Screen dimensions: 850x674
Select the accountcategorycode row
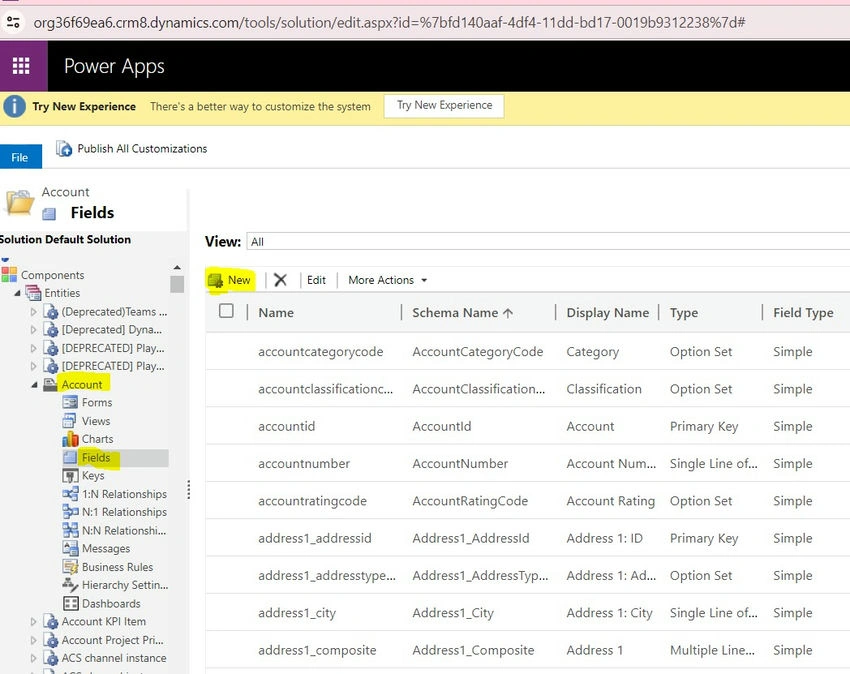pyautogui.click(x=527, y=351)
